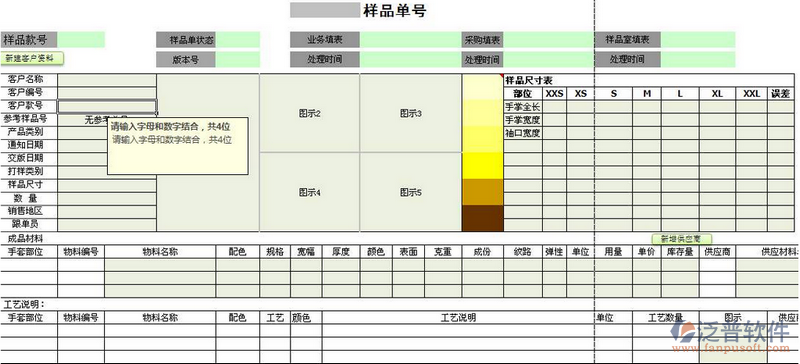Pick the palest cream color swatch
The height and width of the screenshot is (364, 800).
pyautogui.click(x=483, y=87)
